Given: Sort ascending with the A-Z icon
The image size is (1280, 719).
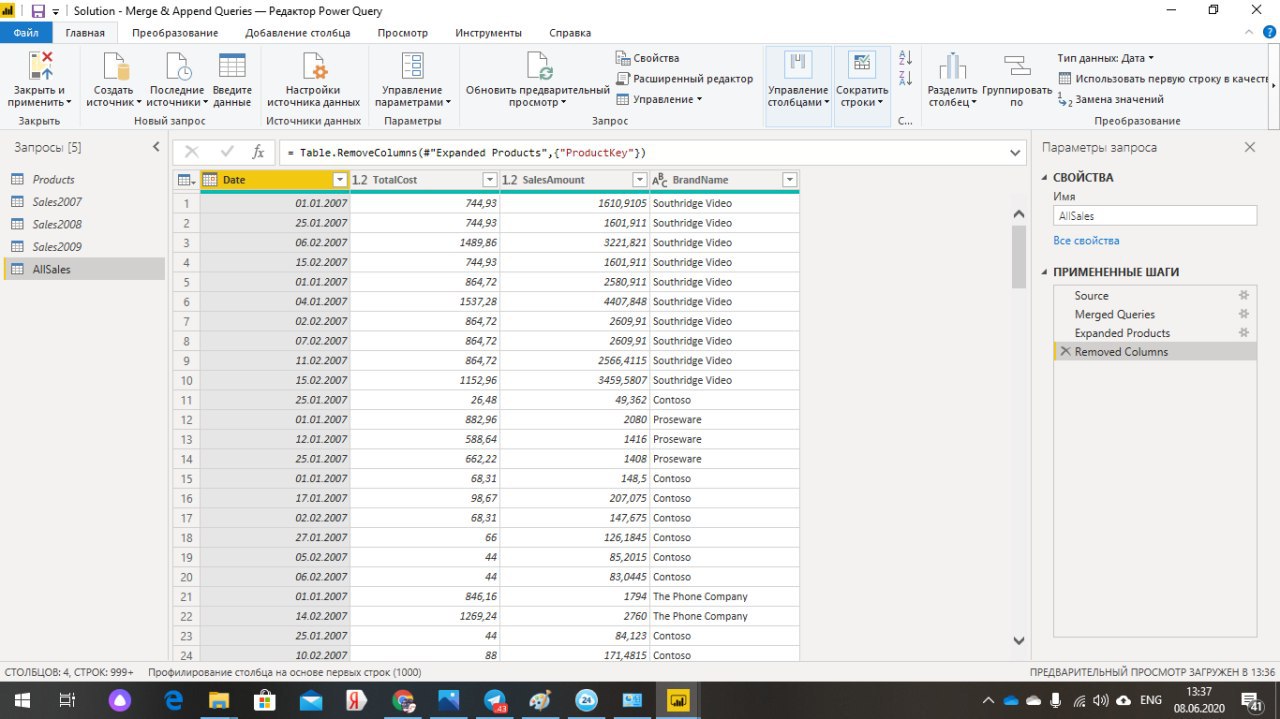Looking at the screenshot, I should 906,59.
